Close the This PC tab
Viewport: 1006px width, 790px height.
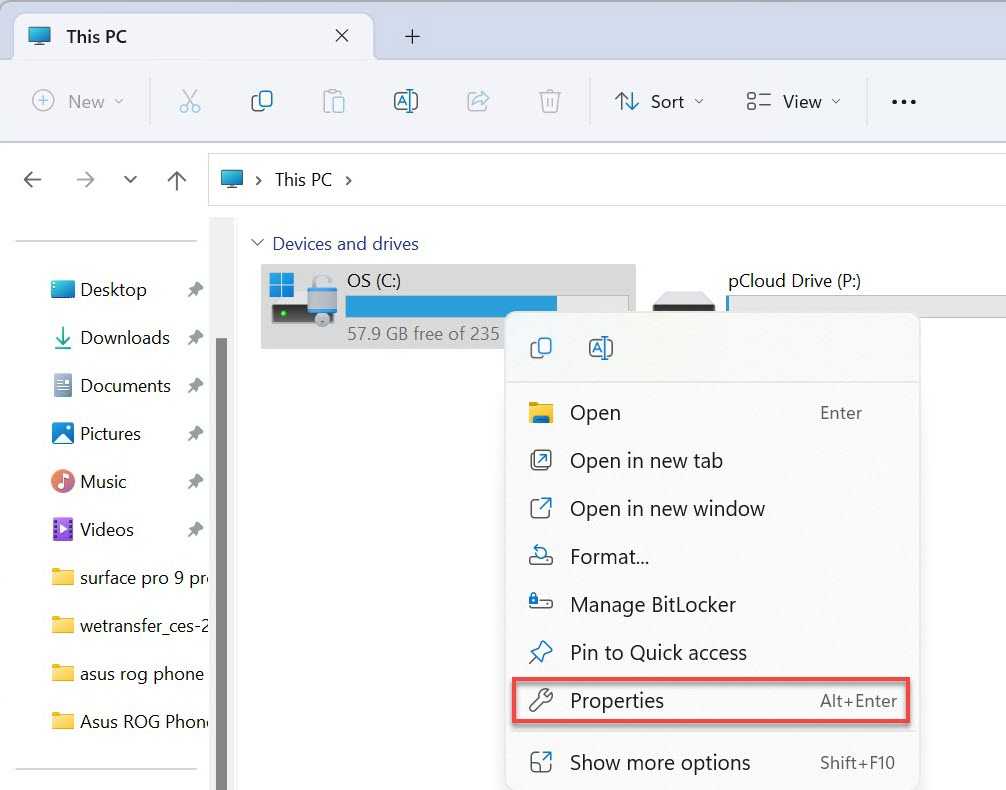click(x=342, y=36)
